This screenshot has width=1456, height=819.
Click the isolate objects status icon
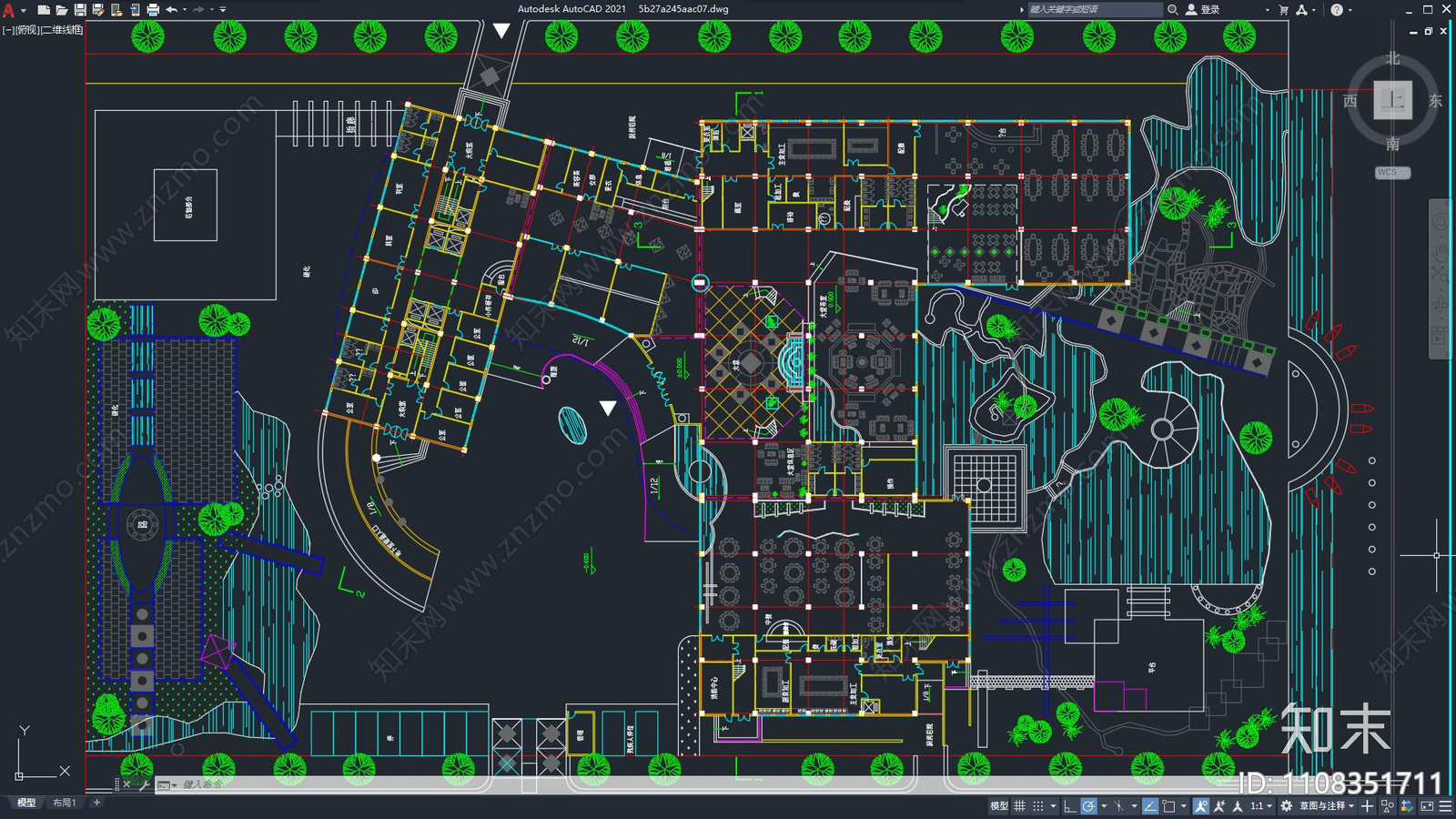point(1388,806)
